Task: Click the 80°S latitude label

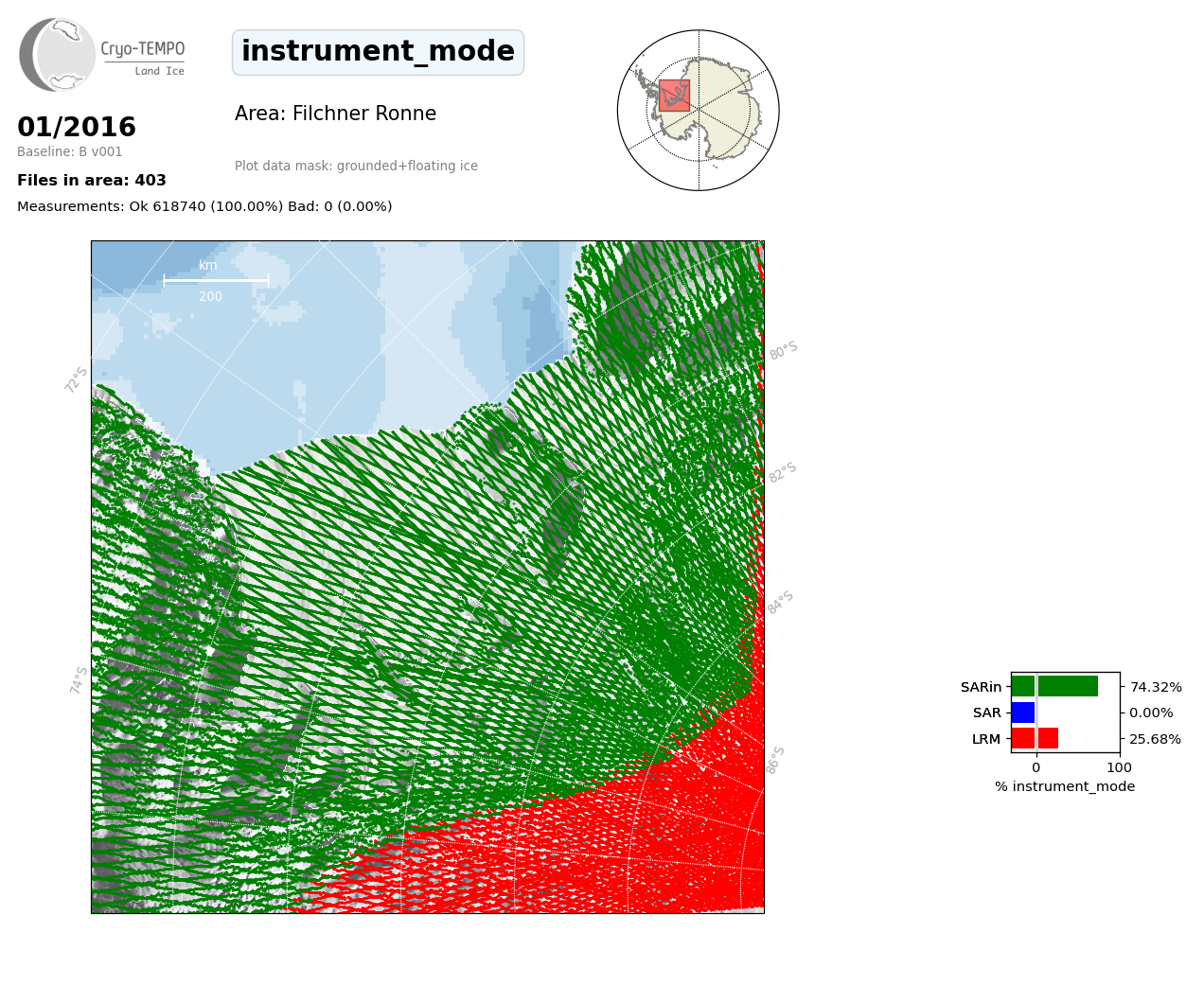Action: click(784, 351)
